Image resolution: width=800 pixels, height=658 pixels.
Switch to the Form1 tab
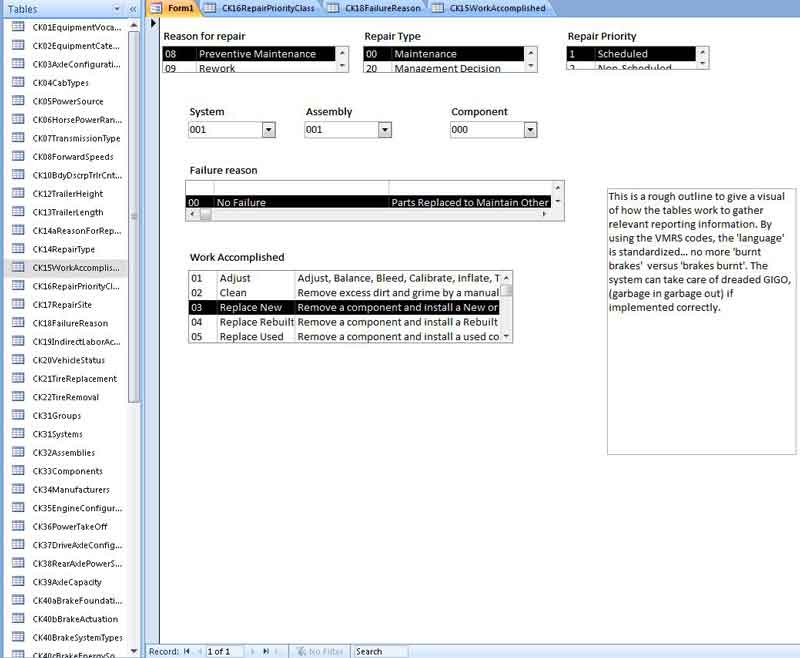coord(173,8)
